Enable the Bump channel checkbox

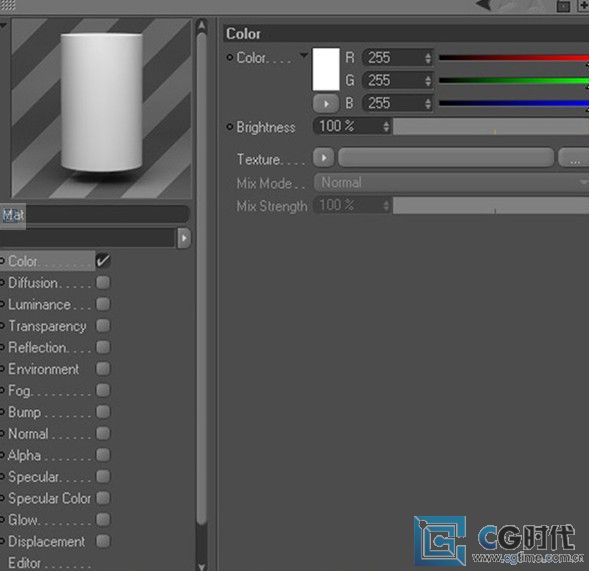pyautogui.click(x=103, y=412)
